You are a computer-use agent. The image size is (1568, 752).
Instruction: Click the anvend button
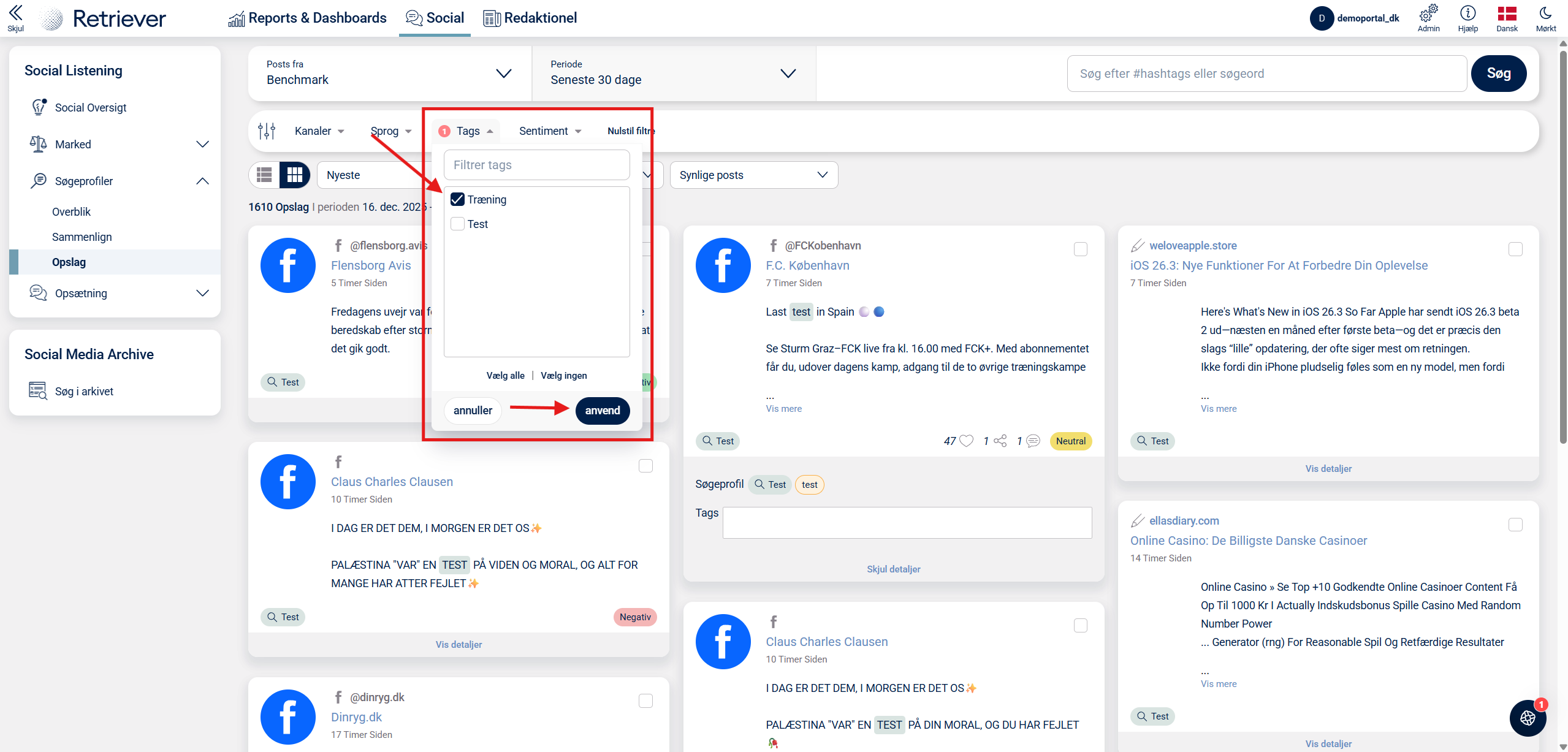click(x=602, y=411)
